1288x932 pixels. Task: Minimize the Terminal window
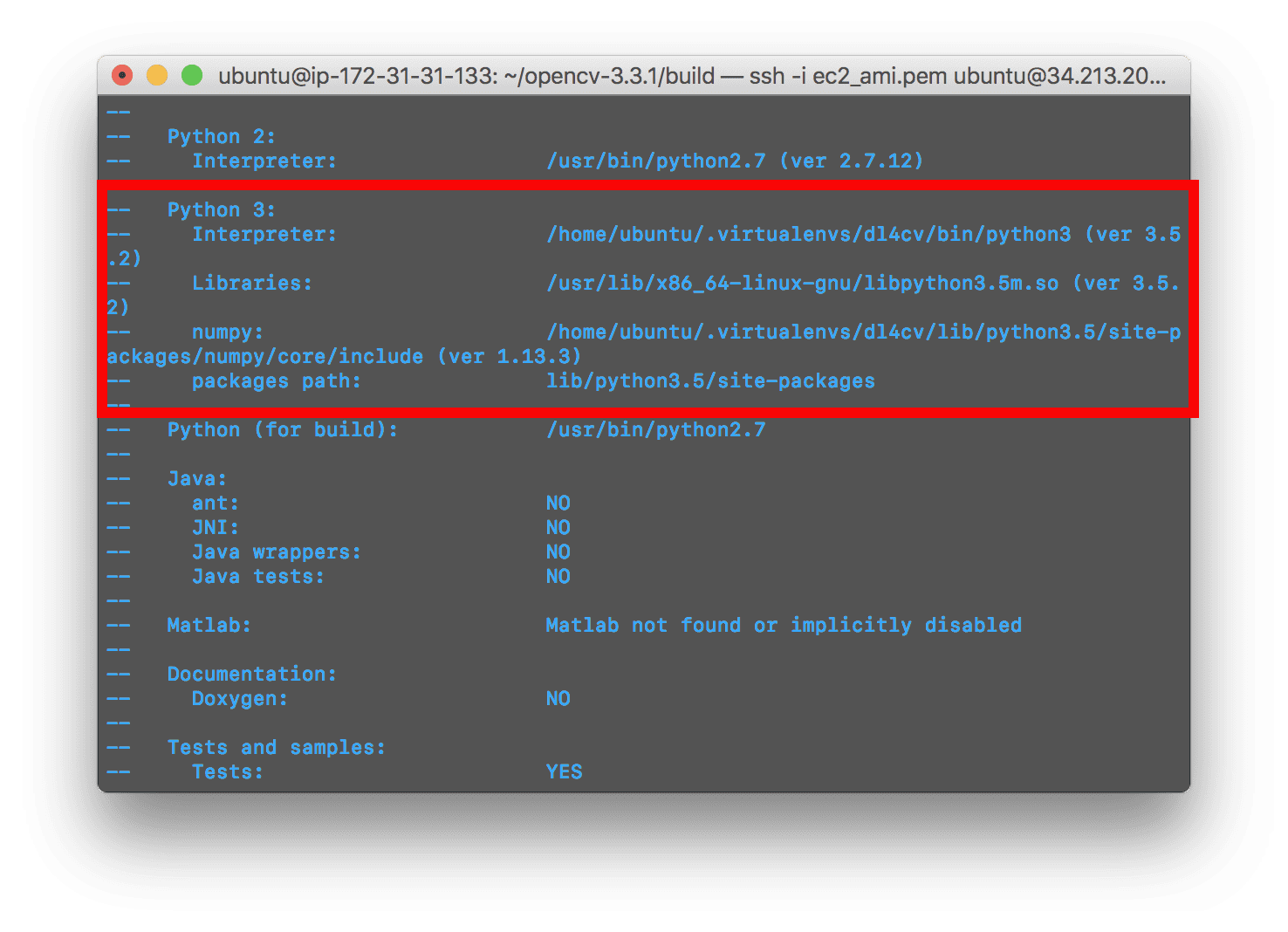tap(156, 76)
